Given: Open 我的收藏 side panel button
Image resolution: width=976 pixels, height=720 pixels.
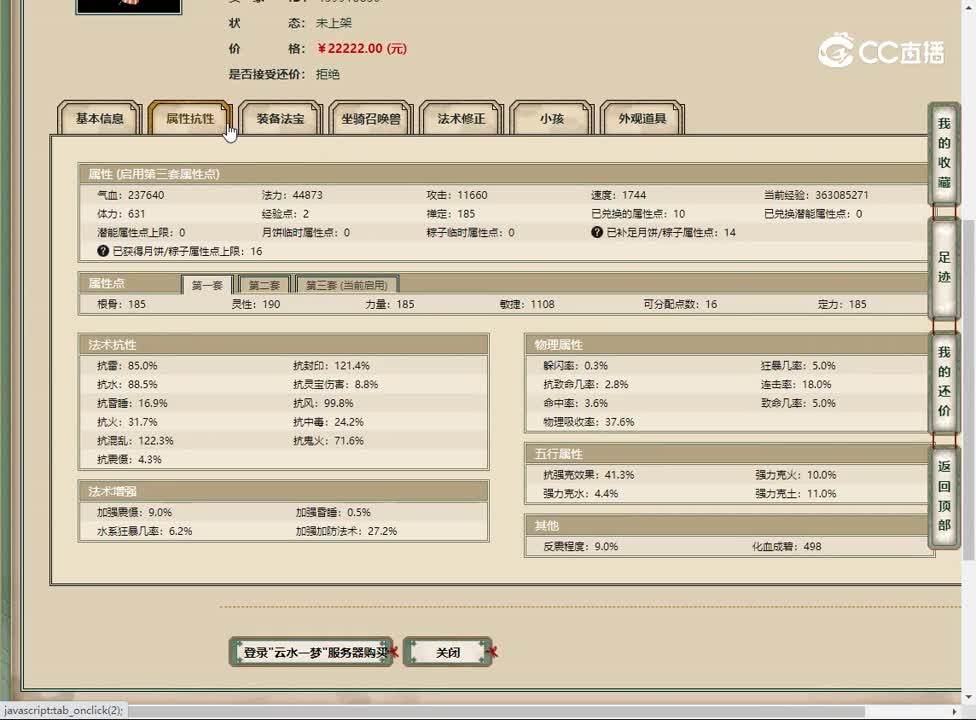Looking at the screenshot, I should pos(944,154).
